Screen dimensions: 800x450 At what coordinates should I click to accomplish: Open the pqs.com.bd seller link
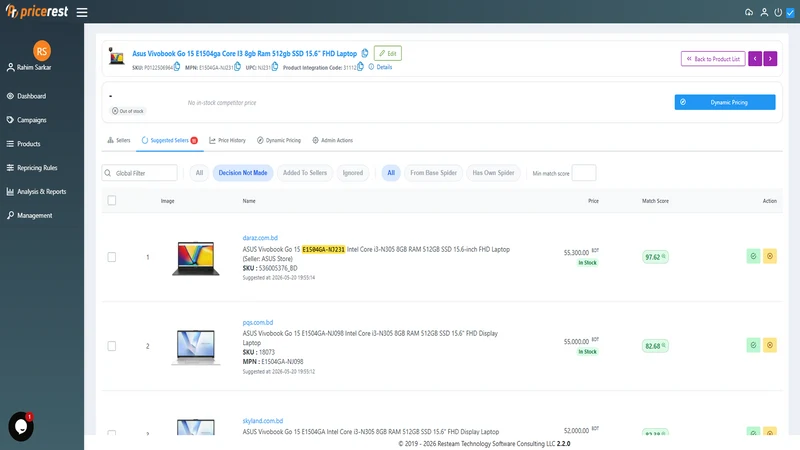(x=258, y=322)
